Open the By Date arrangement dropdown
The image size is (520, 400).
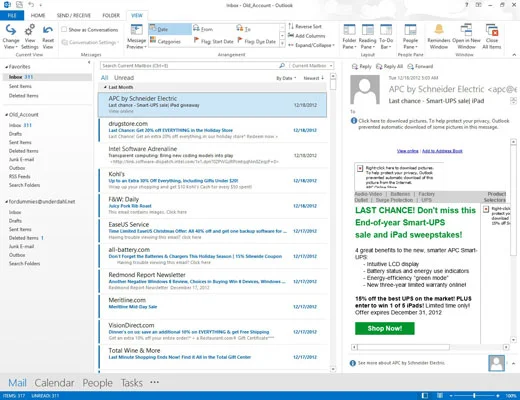click(x=286, y=78)
